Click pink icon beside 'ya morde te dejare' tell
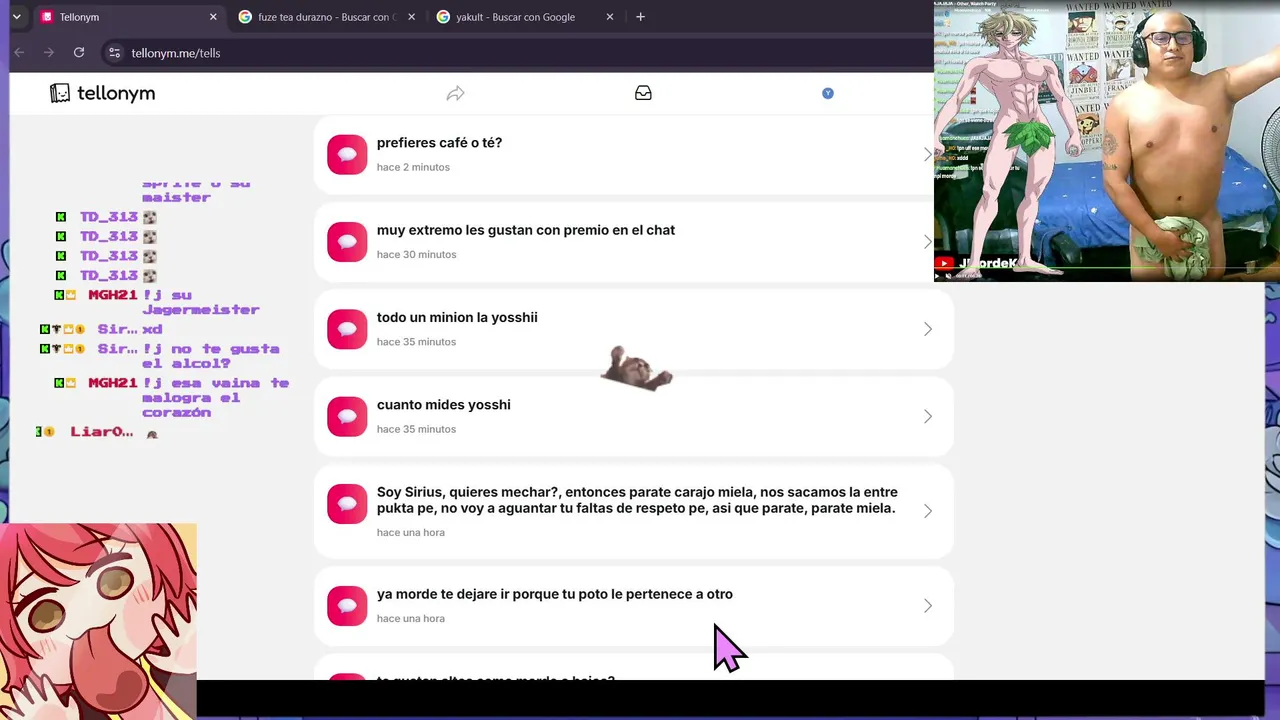1280x720 pixels. click(347, 606)
